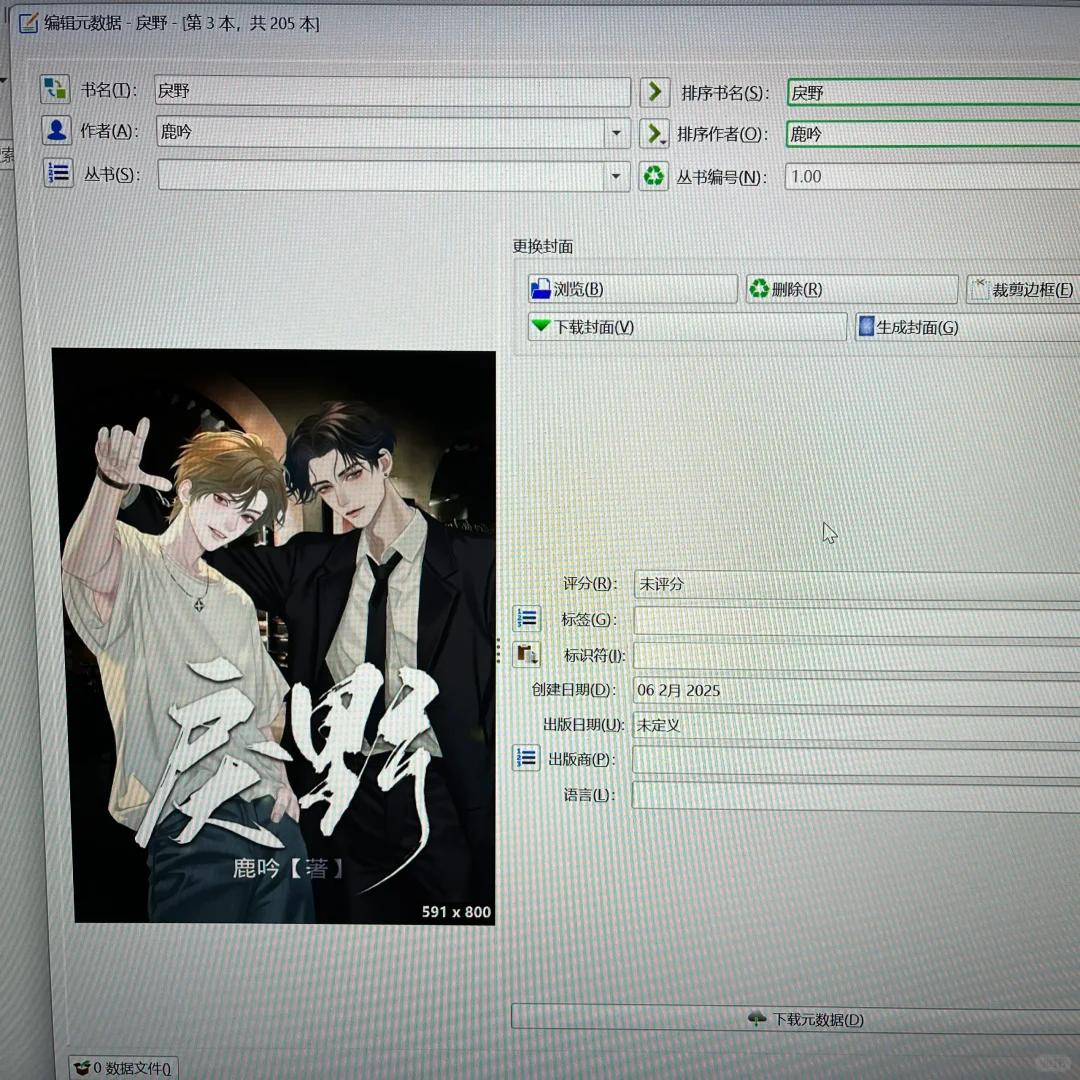The image size is (1080, 1080).
Task: Click the 评分 field showing 未评分
Action: point(856,584)
